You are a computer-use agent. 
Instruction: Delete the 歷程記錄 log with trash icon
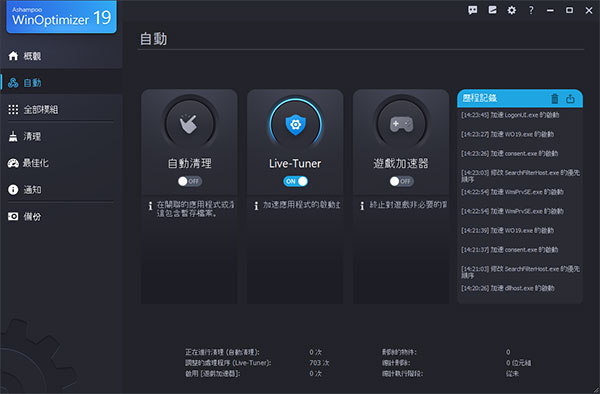554,99
